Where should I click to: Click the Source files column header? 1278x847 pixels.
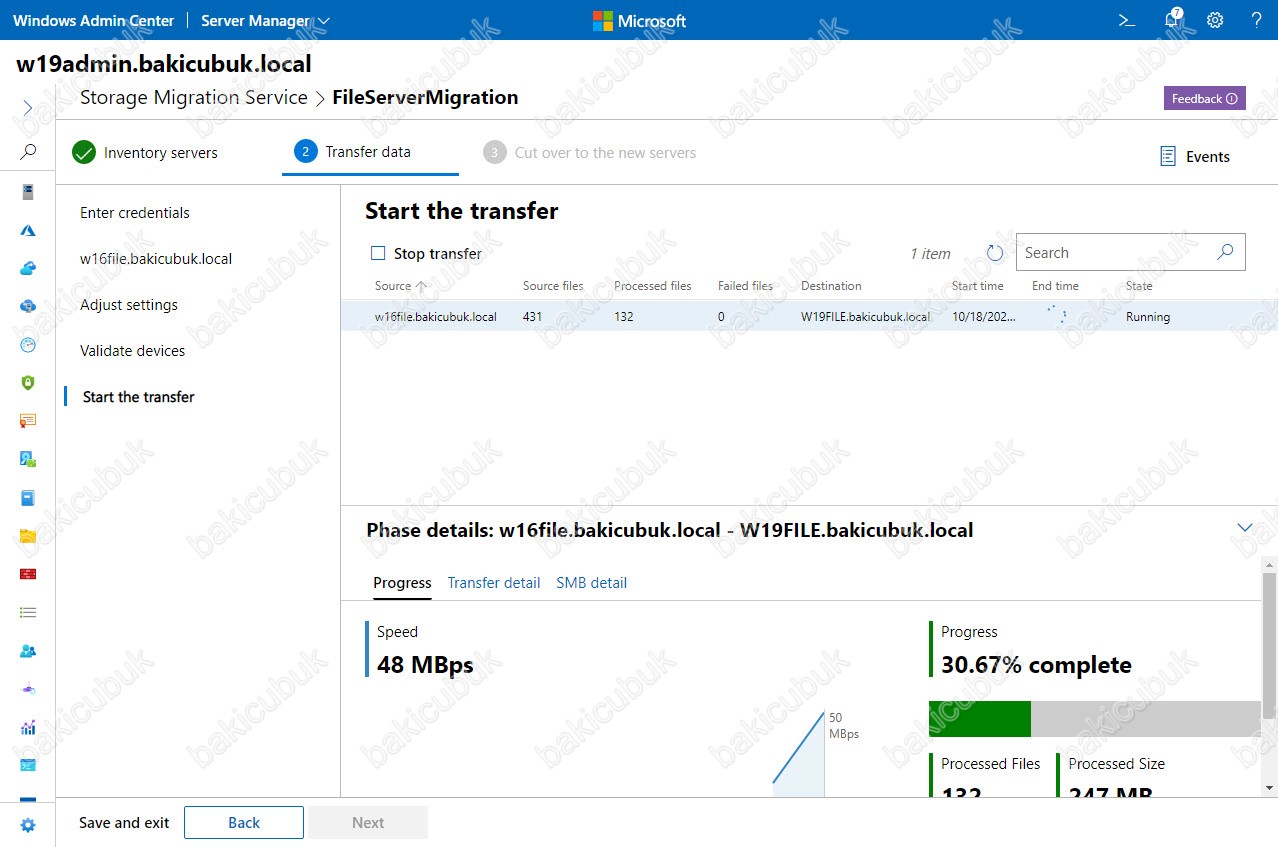tap(553, 286)
